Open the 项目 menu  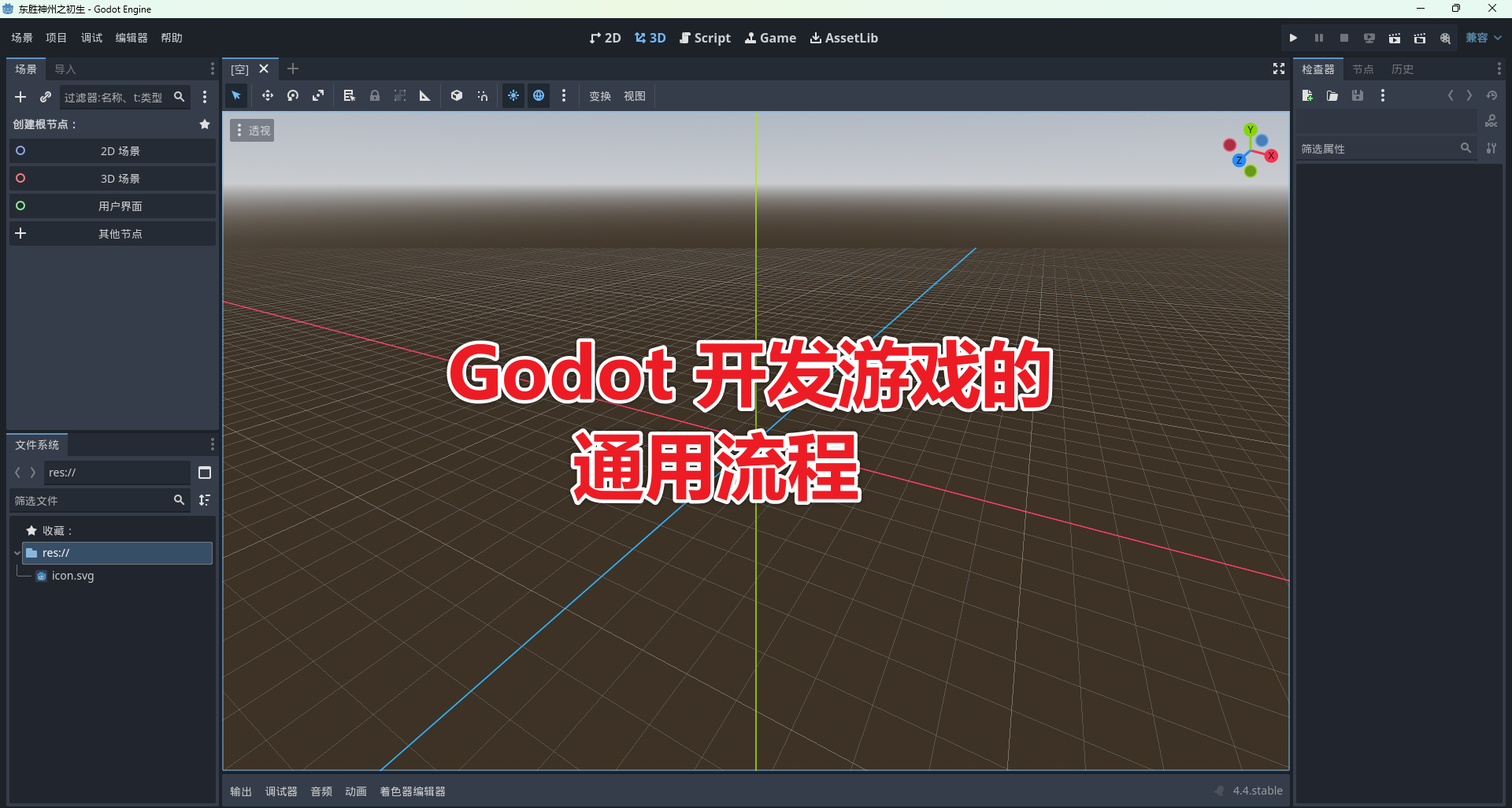(x=56, y=38)
